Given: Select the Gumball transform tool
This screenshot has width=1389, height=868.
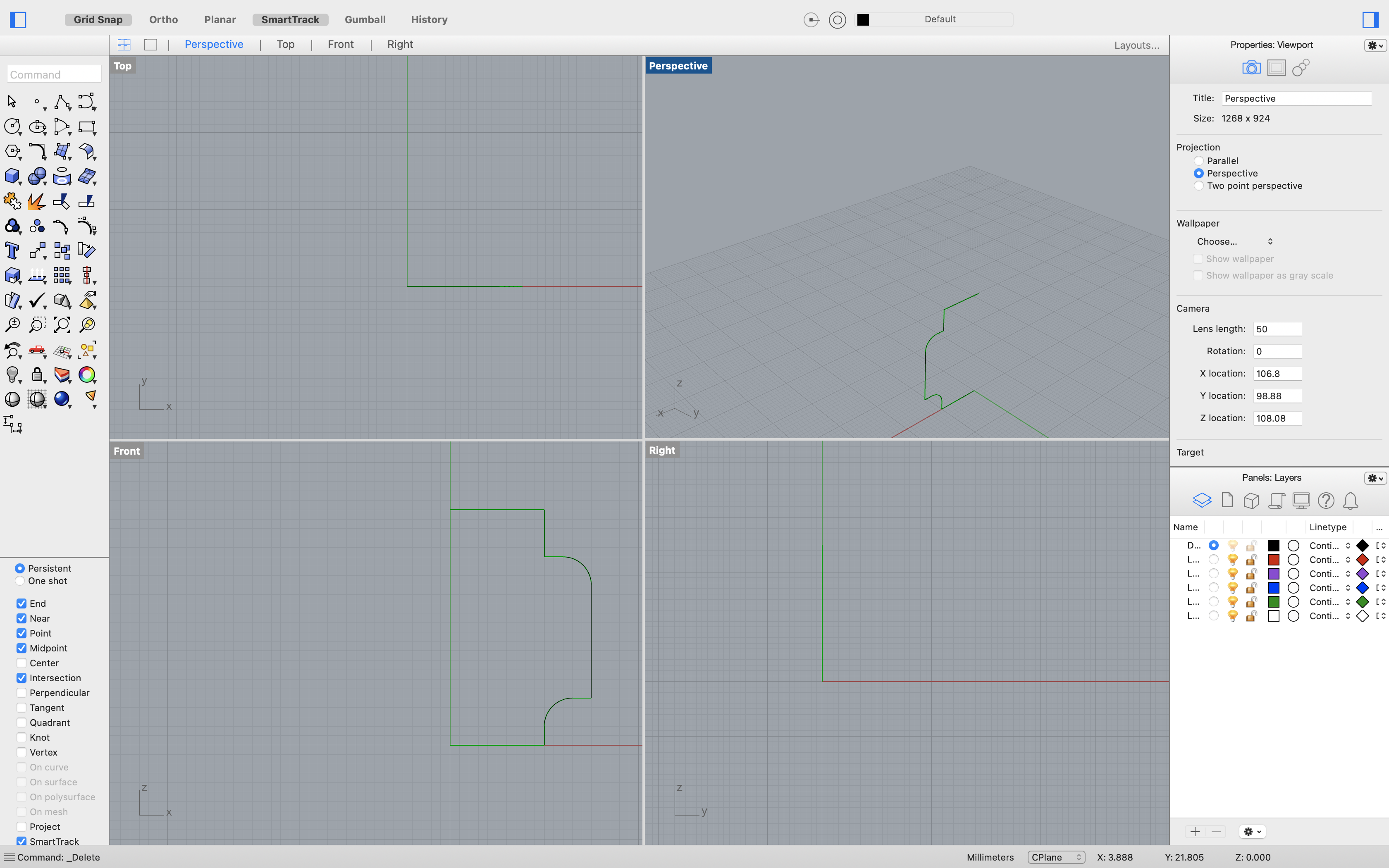Looking at the screenshot, I should pos(365,18).
